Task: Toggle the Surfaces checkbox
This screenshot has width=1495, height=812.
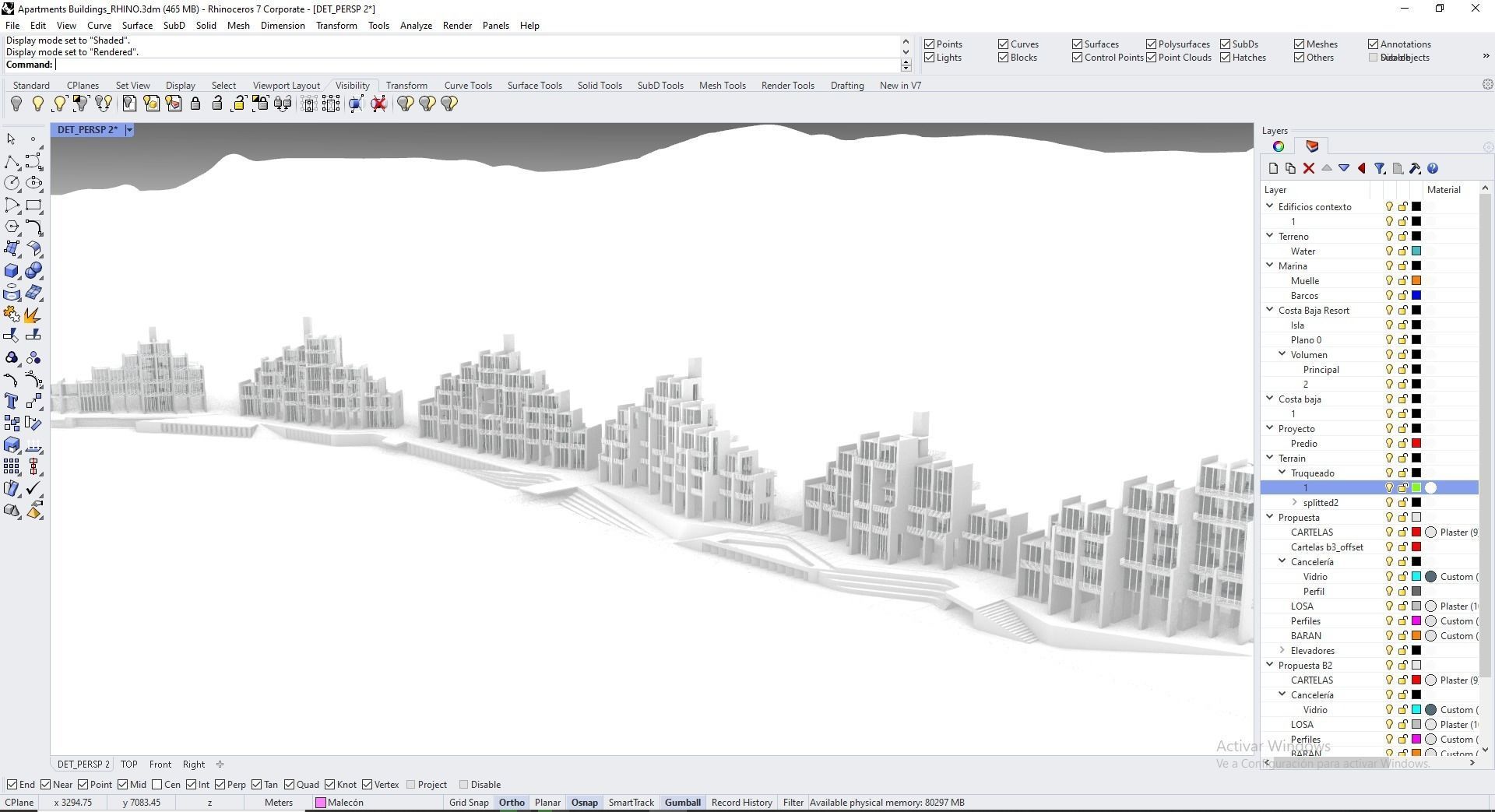Action: pos(1077,44)
